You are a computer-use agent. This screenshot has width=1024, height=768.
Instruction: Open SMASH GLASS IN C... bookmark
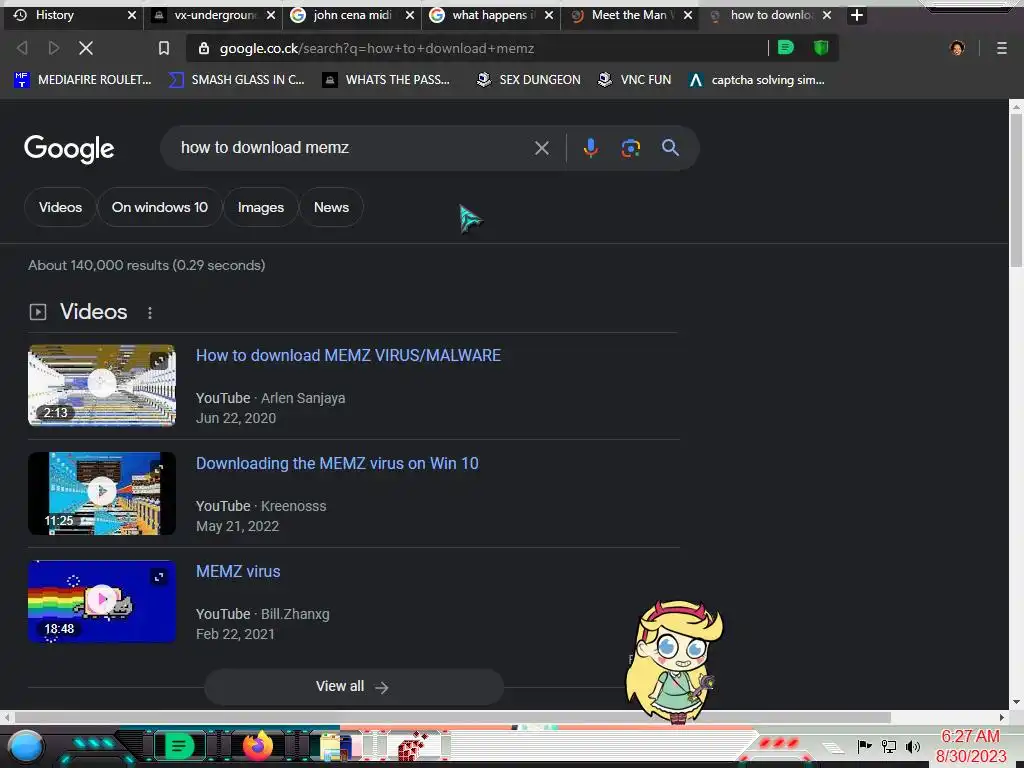[236, 80]
